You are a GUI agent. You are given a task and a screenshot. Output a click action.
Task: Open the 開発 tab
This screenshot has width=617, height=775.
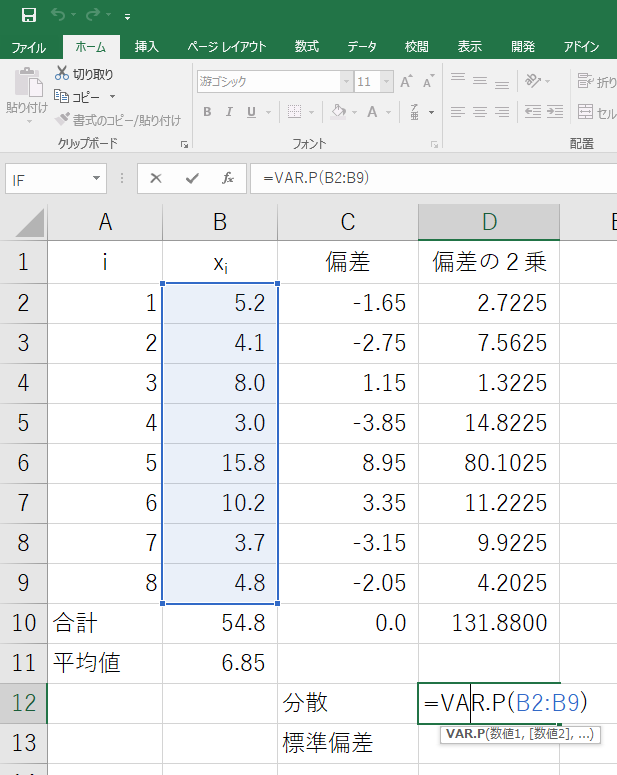pyautogui.click(x=523, y=46)
